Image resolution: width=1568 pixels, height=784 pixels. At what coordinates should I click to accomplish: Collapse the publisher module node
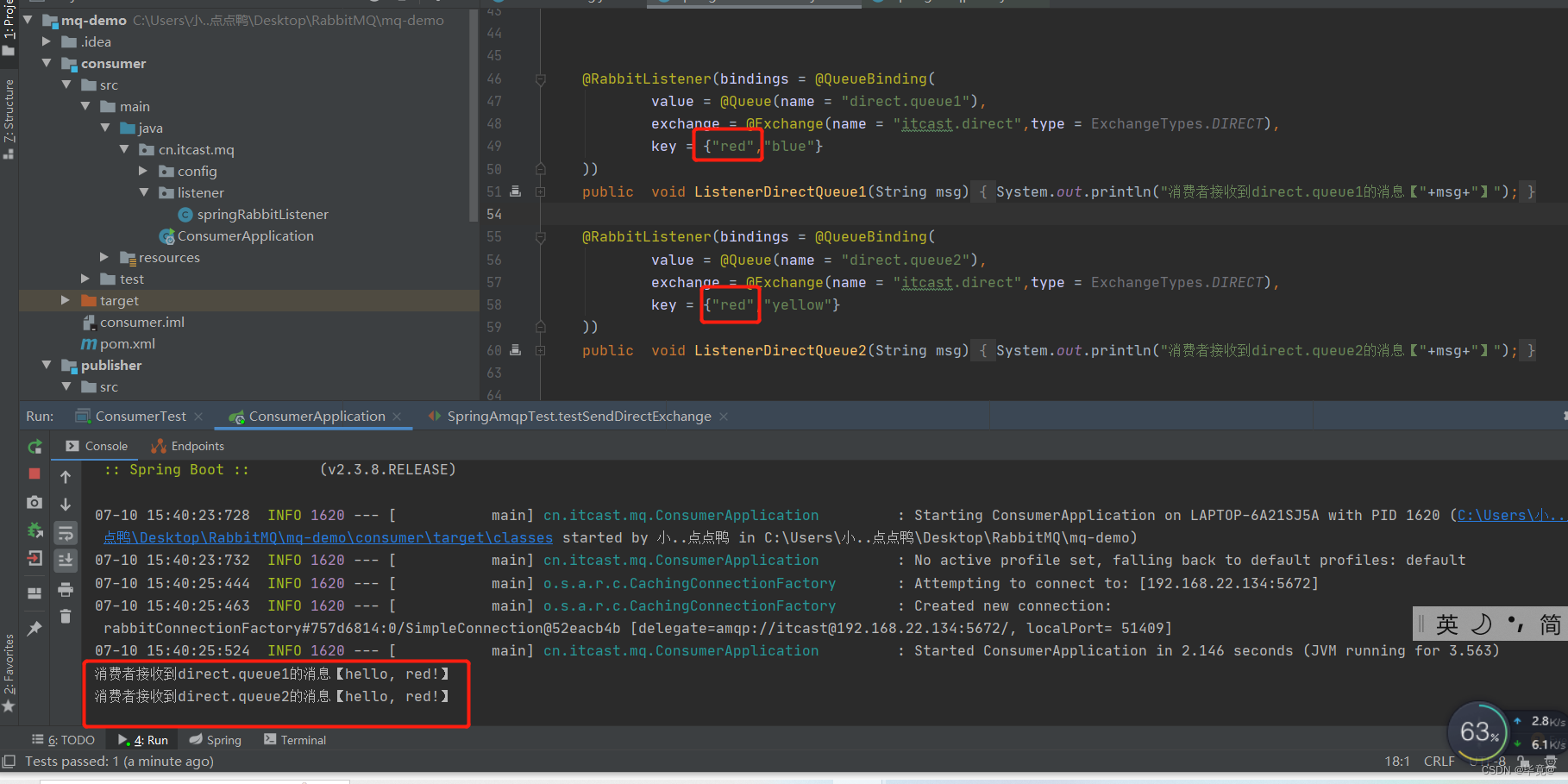[x=47, y=365]
